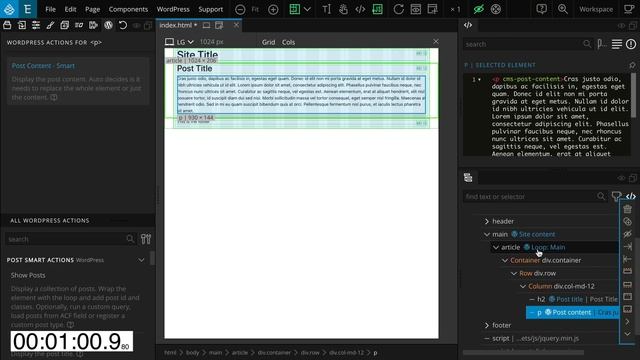Collapse the article node in tree
Screen dimensions: 640x360
496,247
